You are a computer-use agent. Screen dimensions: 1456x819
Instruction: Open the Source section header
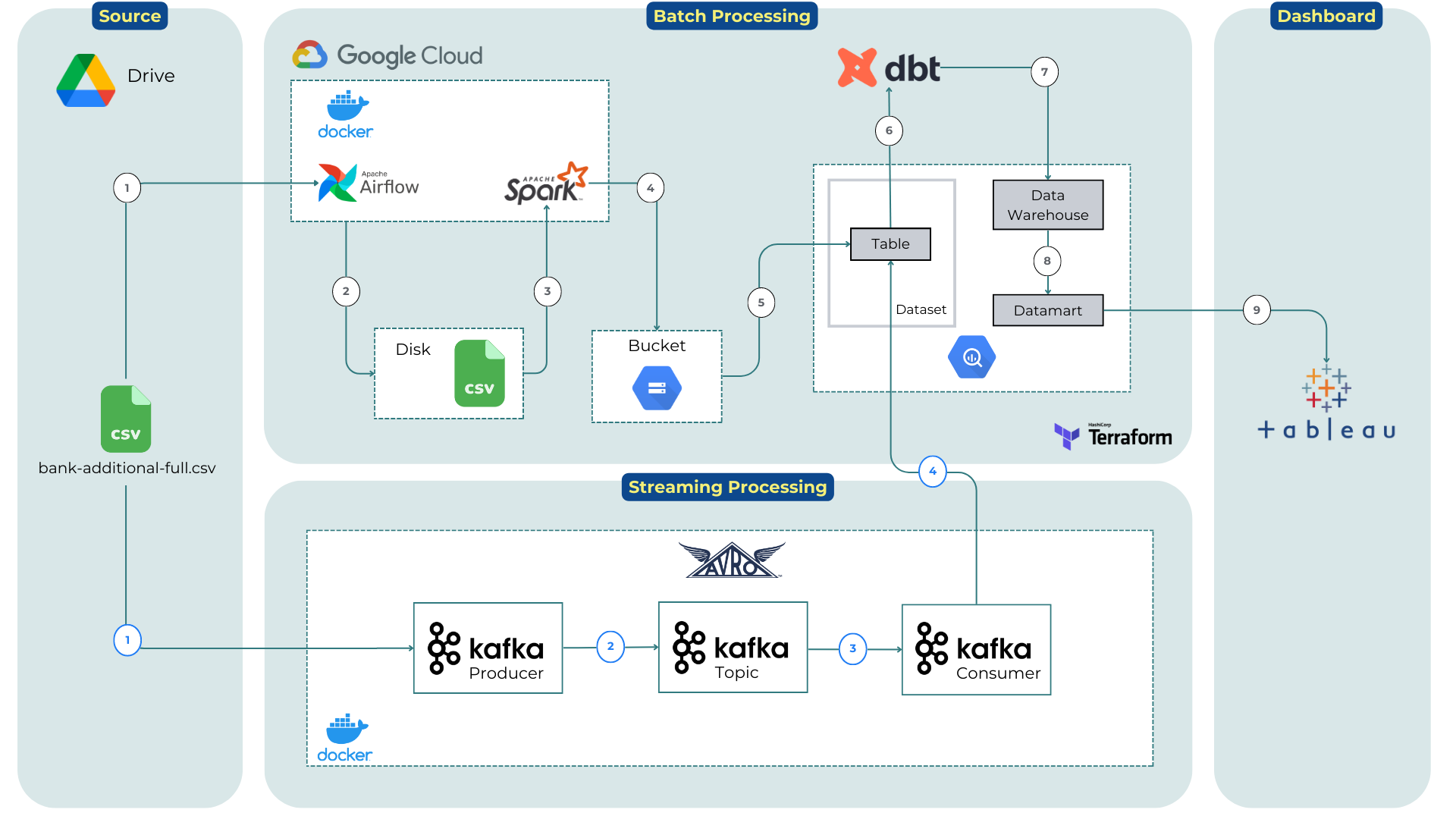pyautogui.click(x=129, y=16)
